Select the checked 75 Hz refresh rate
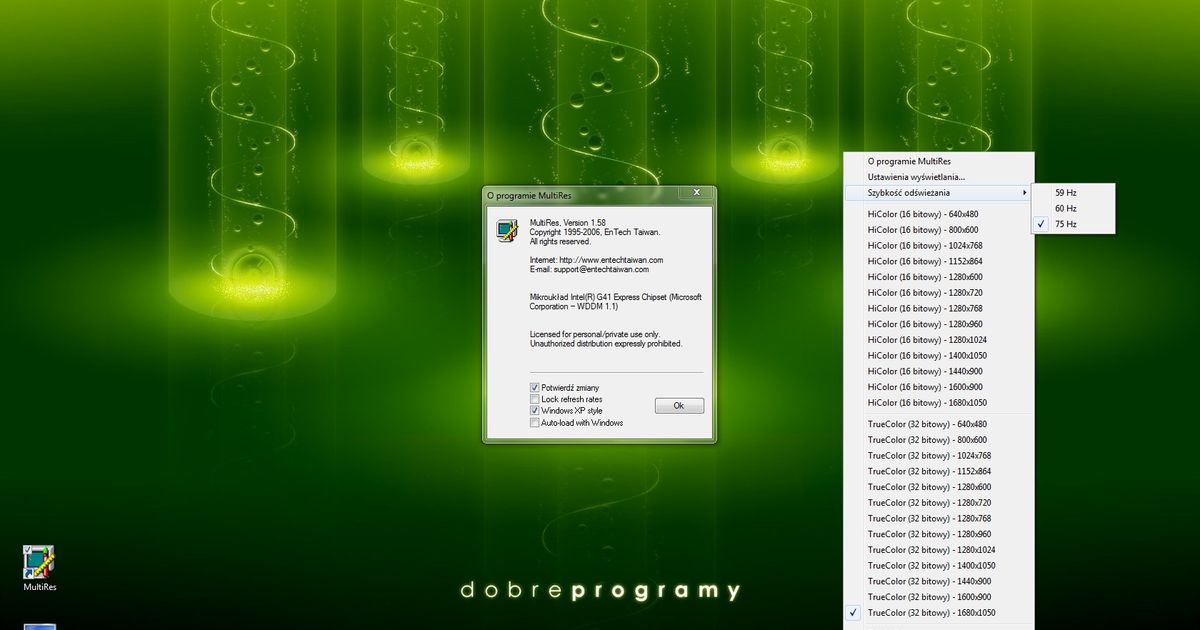Image resolution: width=1200 pixels, height=630 pixels. coord(1073,224)
